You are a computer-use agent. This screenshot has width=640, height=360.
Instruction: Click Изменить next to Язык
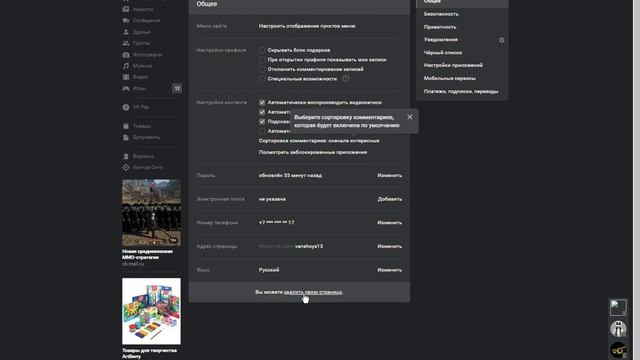pyautogui.click(x=389, y=270)
